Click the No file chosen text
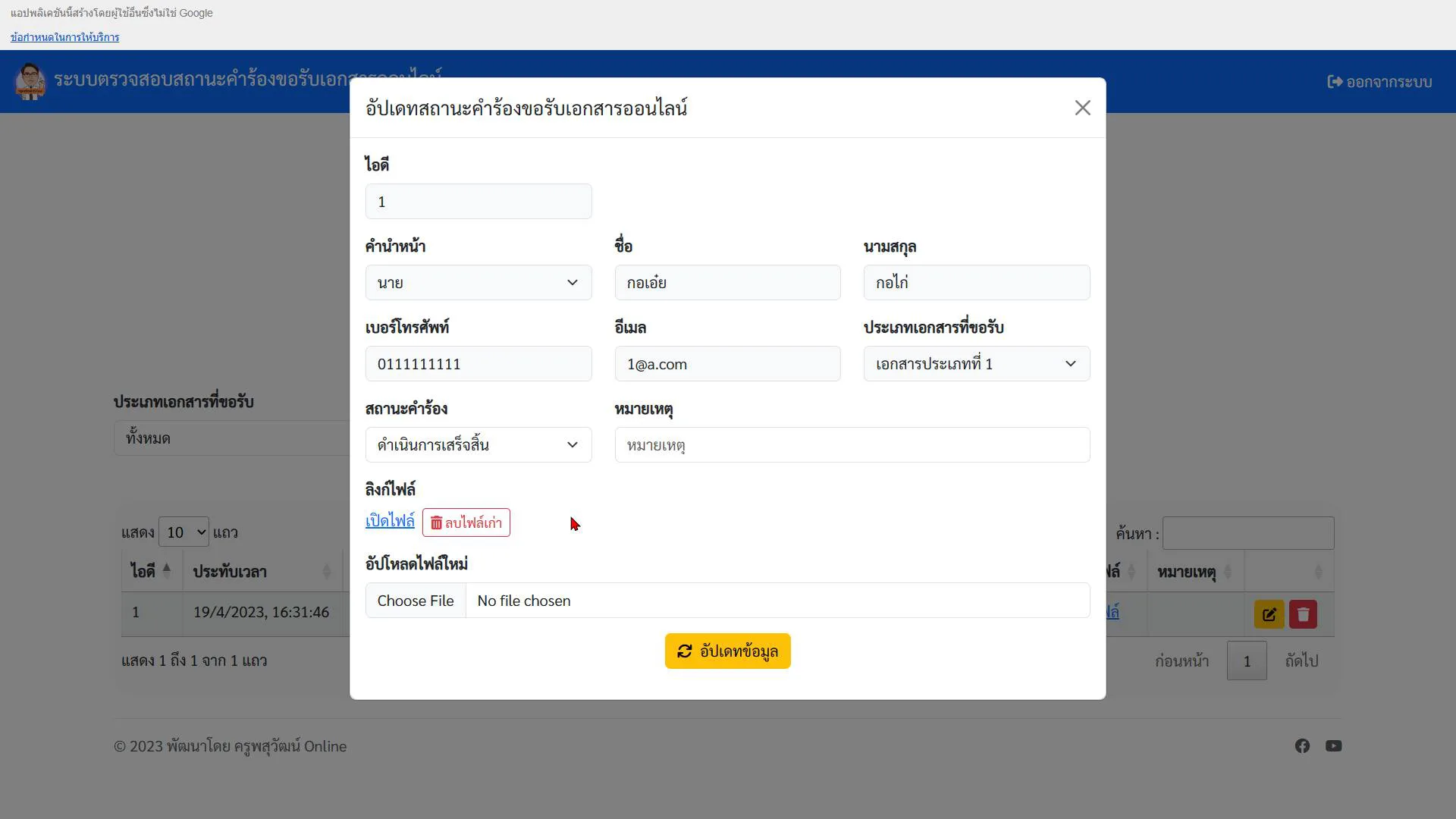Image resolution: width=1456 pixels, height=819 pixels. tap(524, 601)
